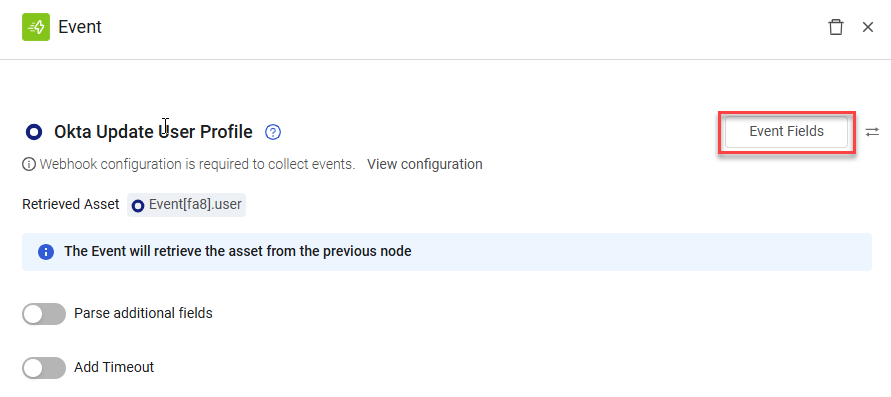Click the Event panel title text

80,27
